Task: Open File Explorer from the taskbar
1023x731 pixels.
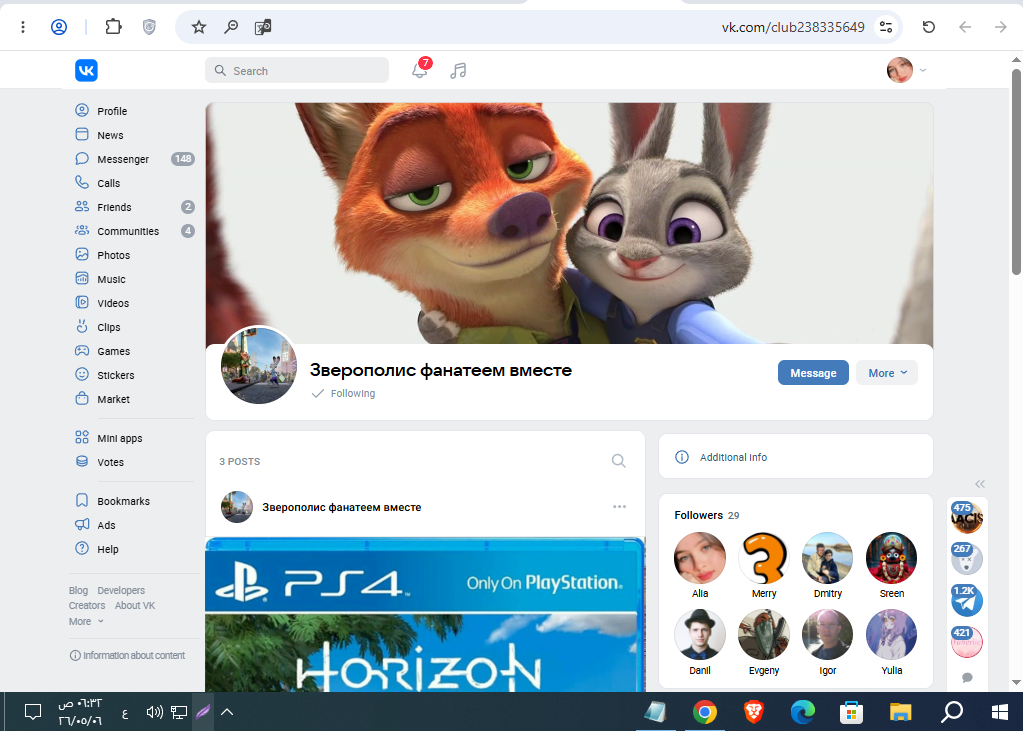Action: (x=900, y=712)
